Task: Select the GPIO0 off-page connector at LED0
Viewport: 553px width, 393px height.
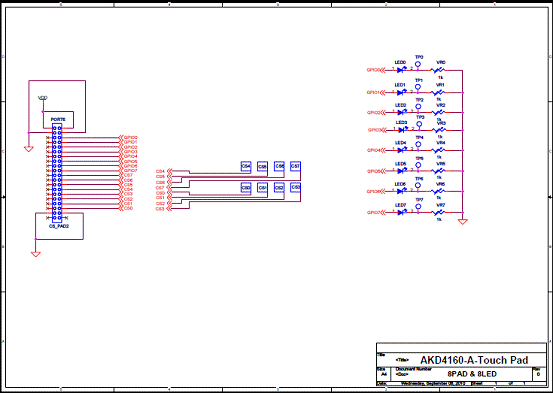Action: (376, 70)
